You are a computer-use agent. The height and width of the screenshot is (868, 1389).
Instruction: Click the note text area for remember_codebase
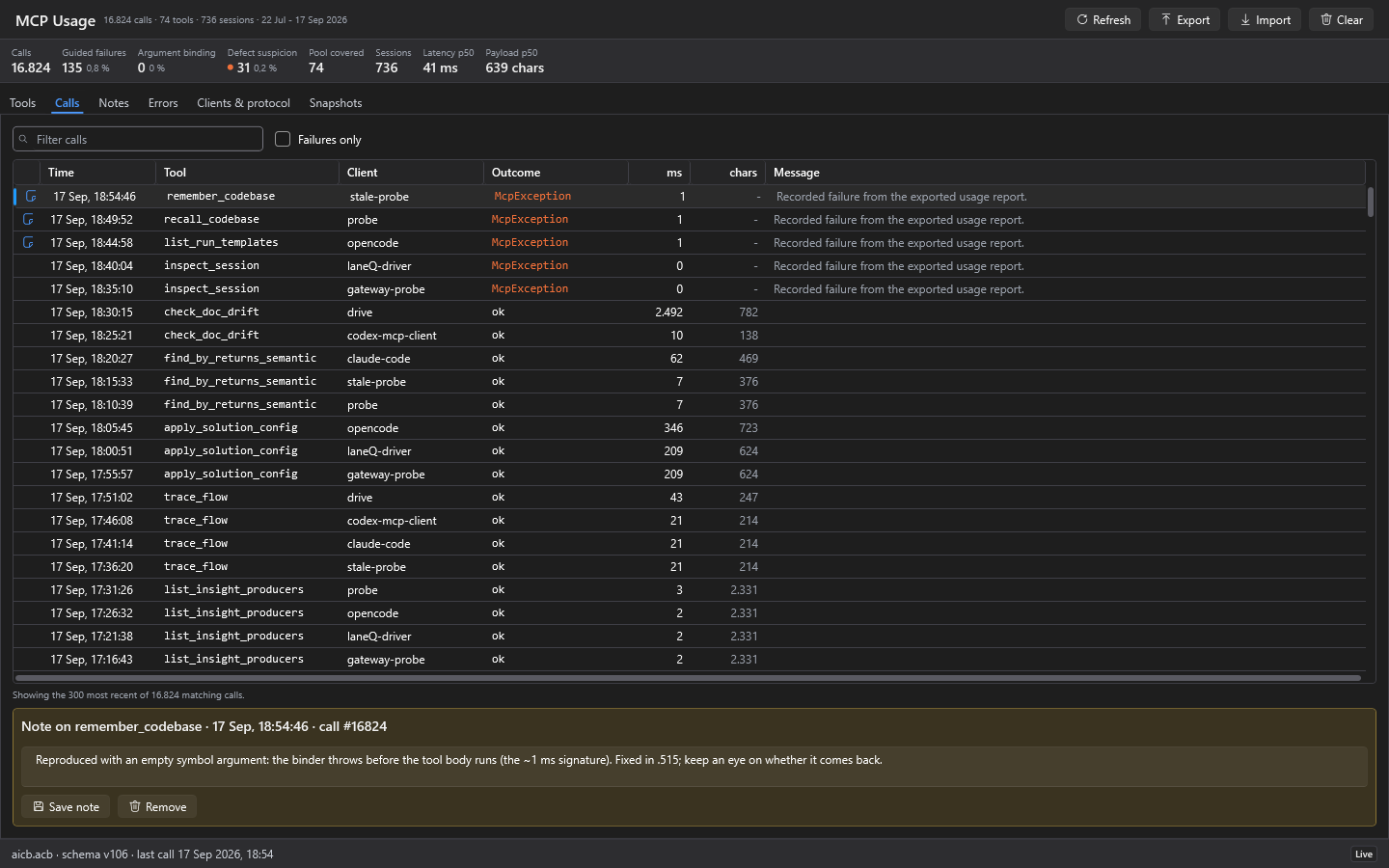694,766
